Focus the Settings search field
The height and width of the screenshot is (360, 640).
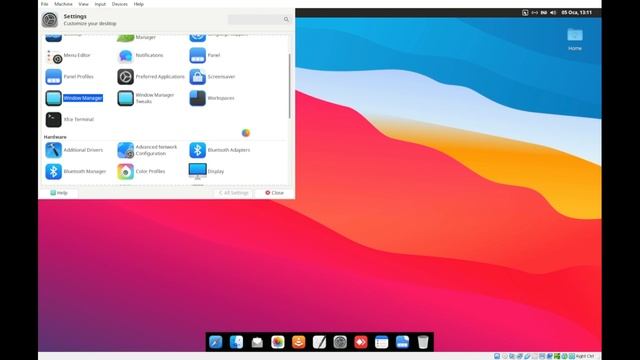coord(259,20)
